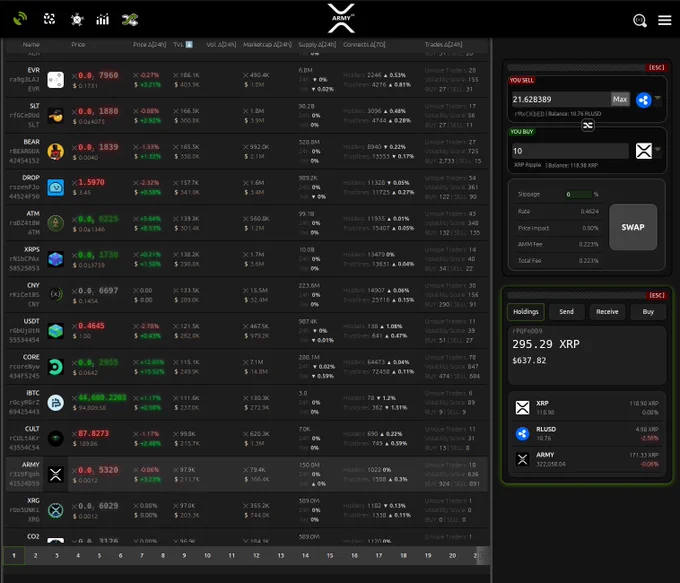Sort by Price column header

coord(78,44)
